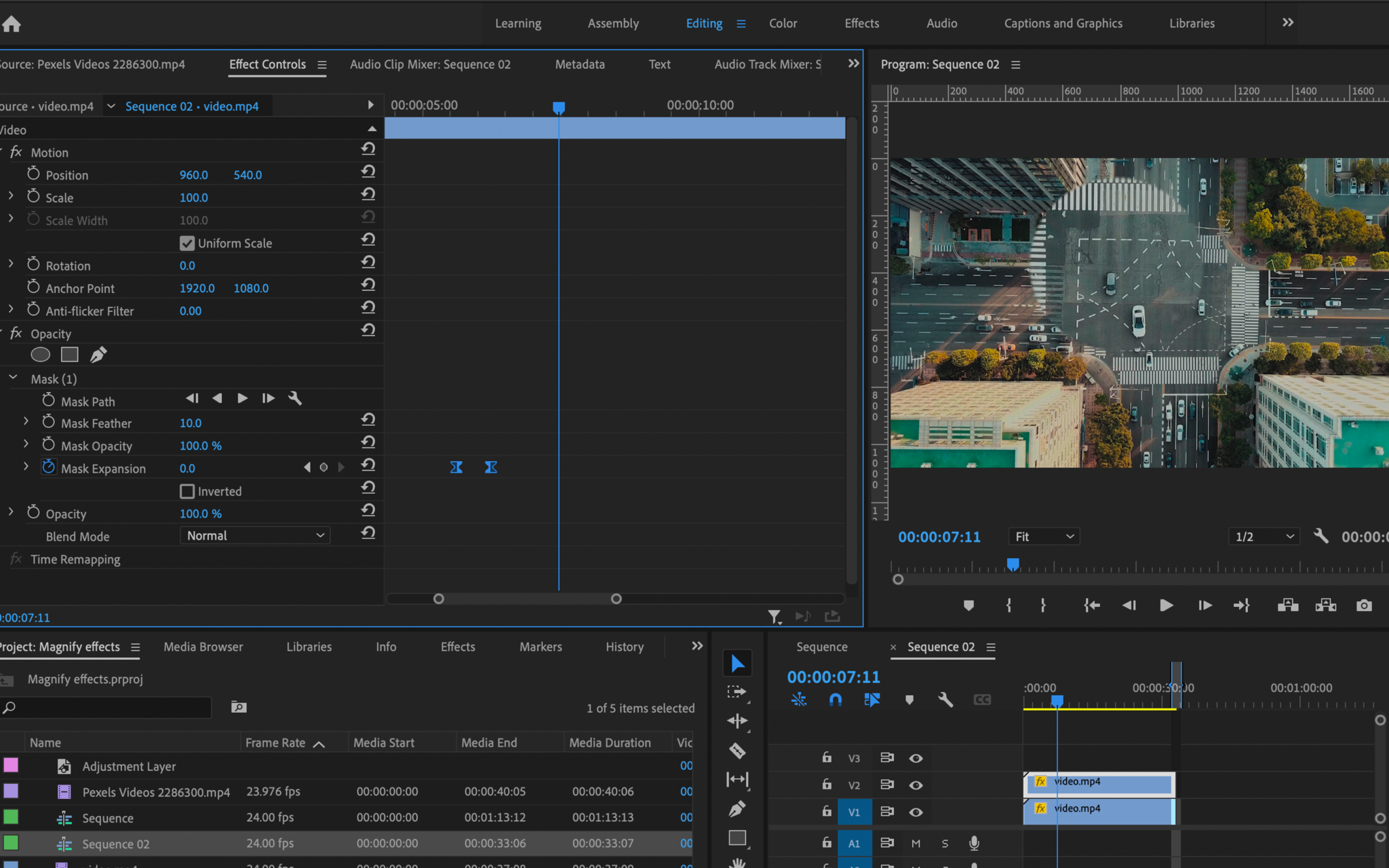Uncheck the Uniform Scale checkbox
Image resolution: width=1389 pixels, height=868 pixels.
(187, 243)
